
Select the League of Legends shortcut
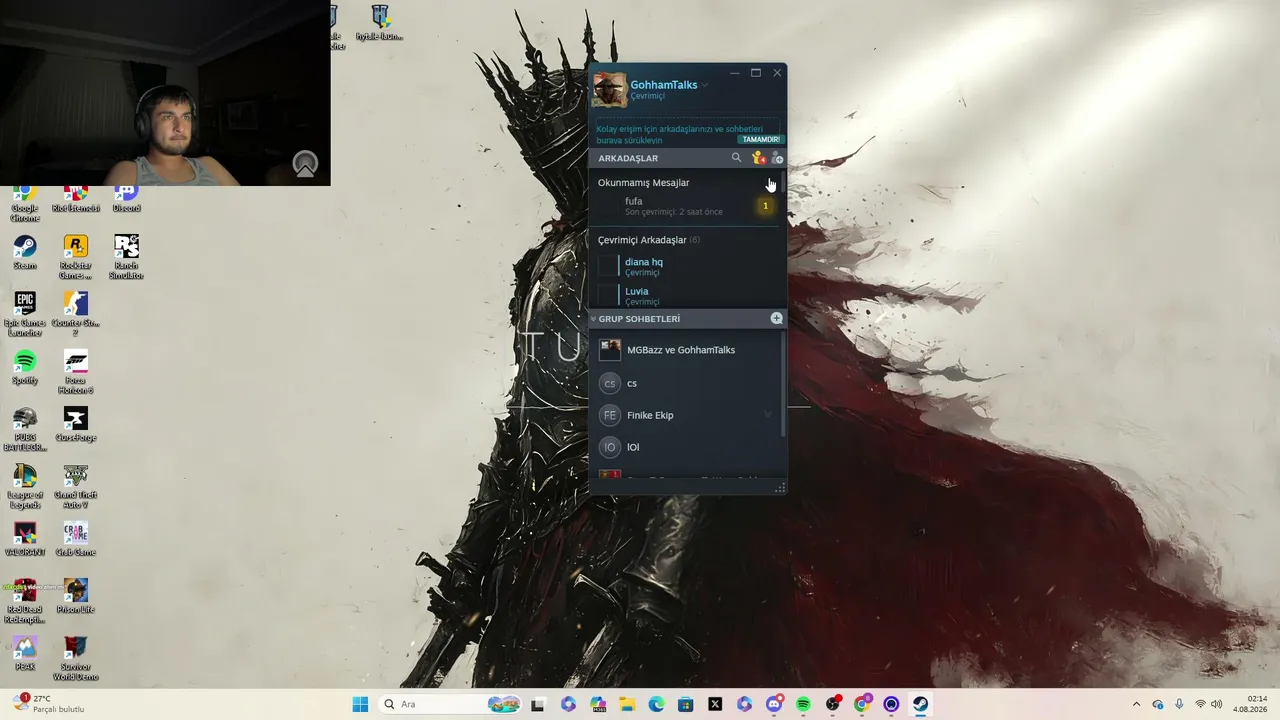25,487
